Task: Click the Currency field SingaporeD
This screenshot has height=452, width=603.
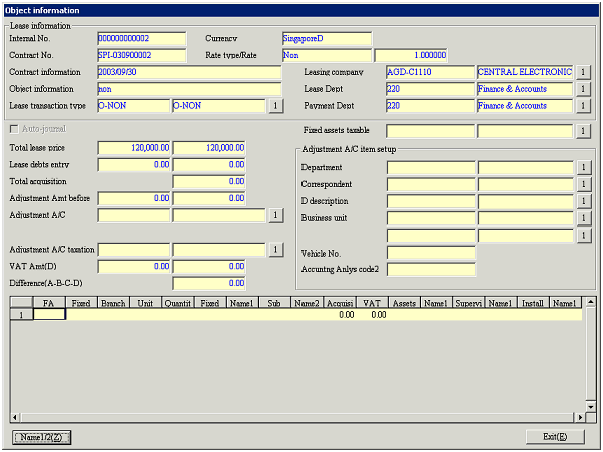Action: pyautogui.click(x=326, y=38)
